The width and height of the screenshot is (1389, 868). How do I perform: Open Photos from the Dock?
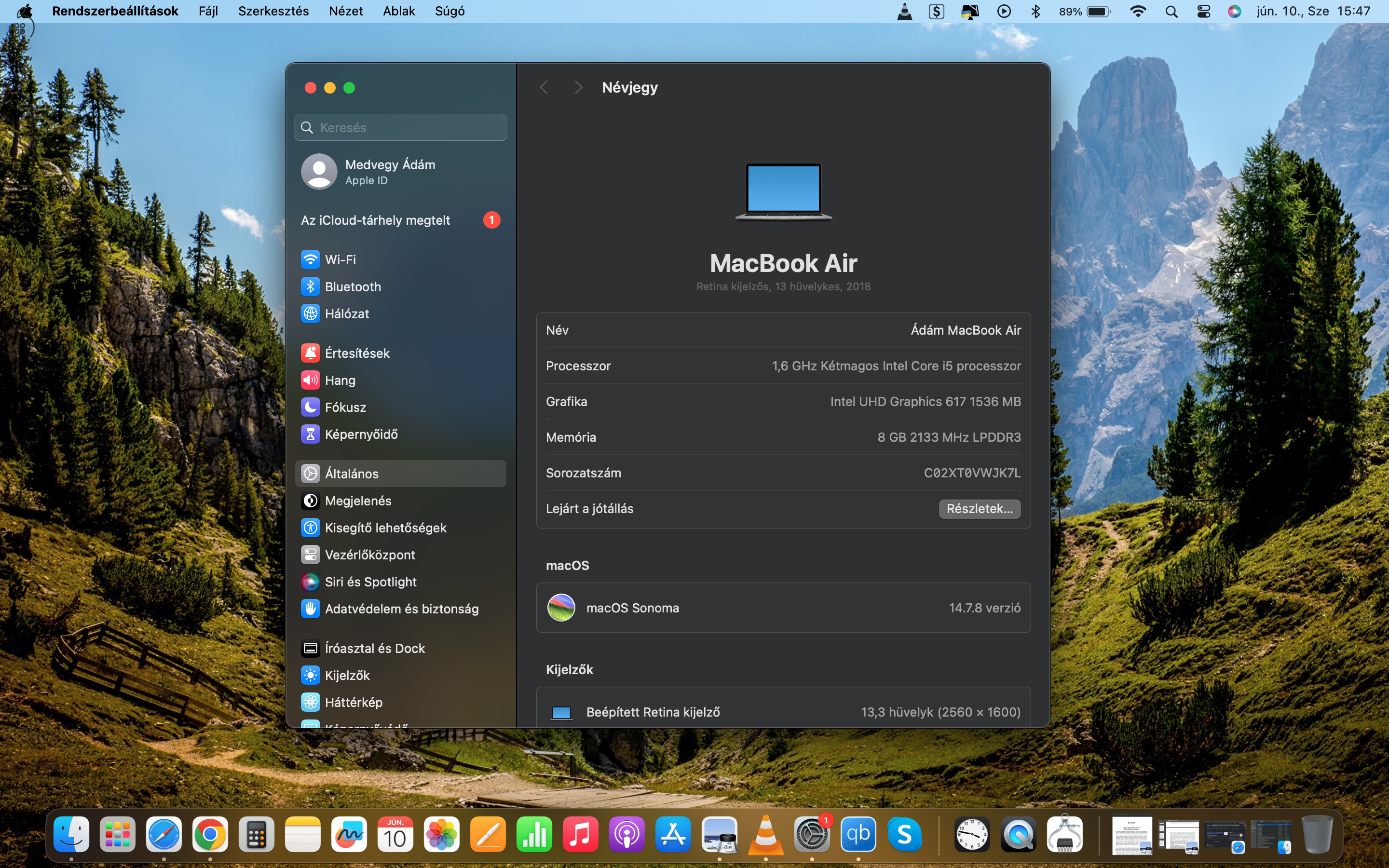(442, 834)
